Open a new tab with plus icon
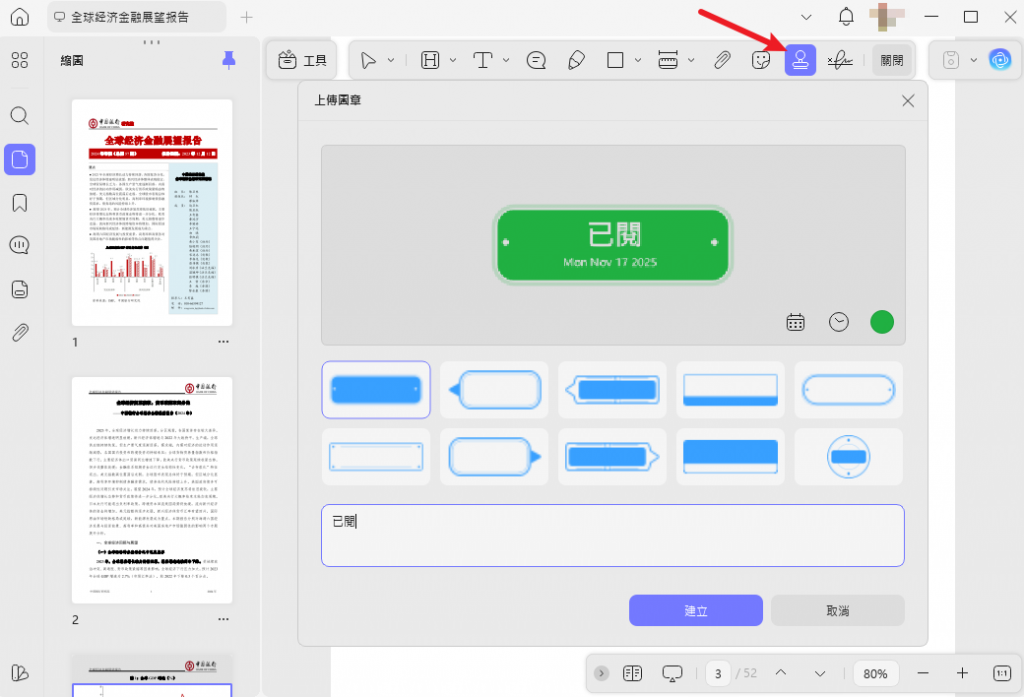1024x697 pixels. point(246,18)
